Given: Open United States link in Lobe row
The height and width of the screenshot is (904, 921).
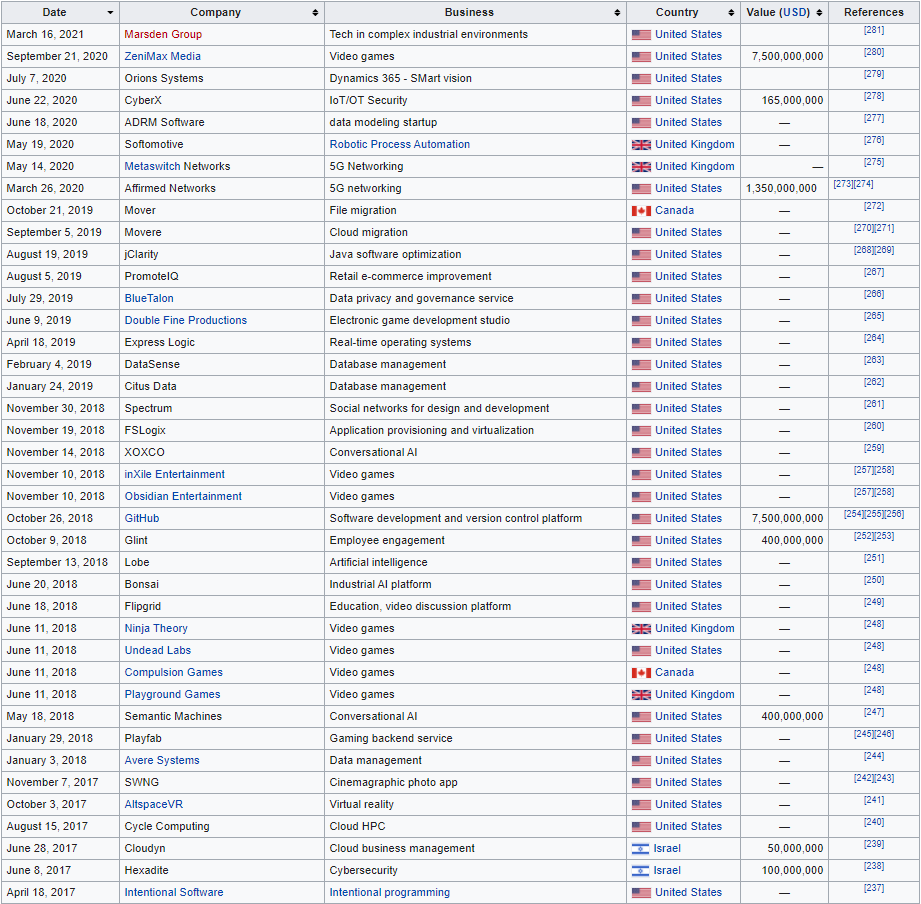Looking at the screenshot, I should [x=688, y=562].
